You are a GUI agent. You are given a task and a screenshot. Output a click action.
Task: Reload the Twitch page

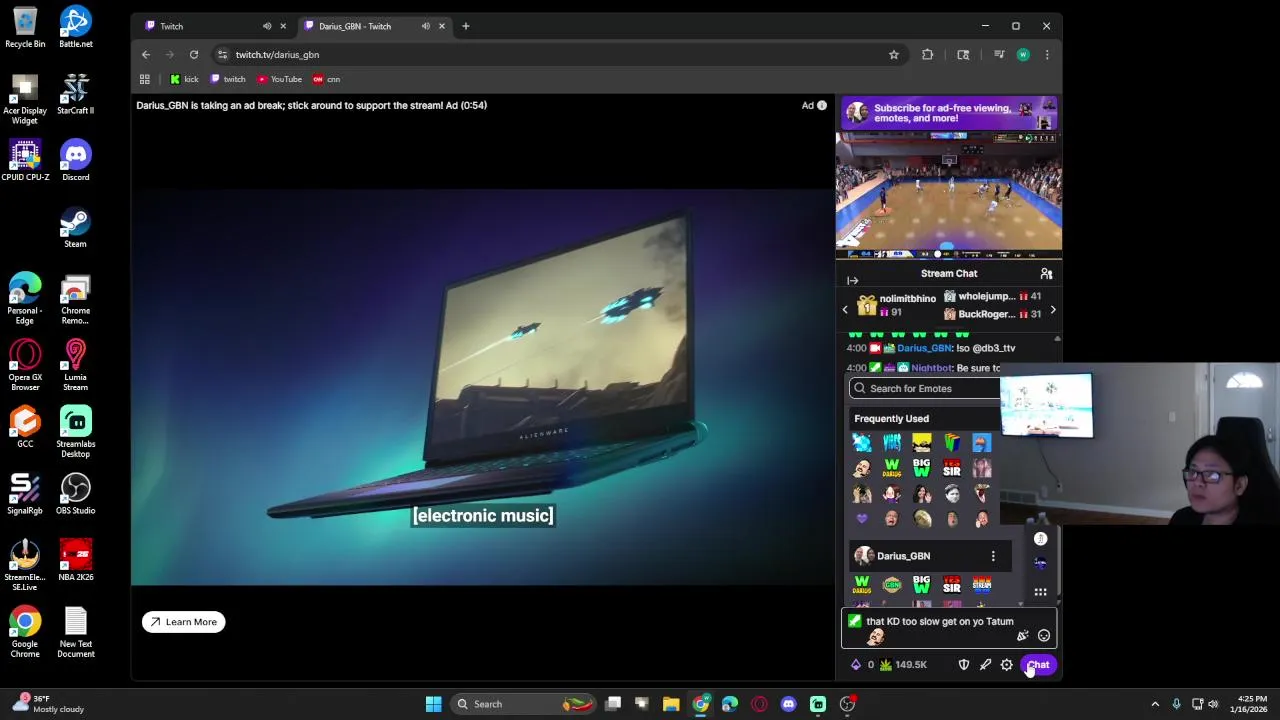(x=194, y=55)
